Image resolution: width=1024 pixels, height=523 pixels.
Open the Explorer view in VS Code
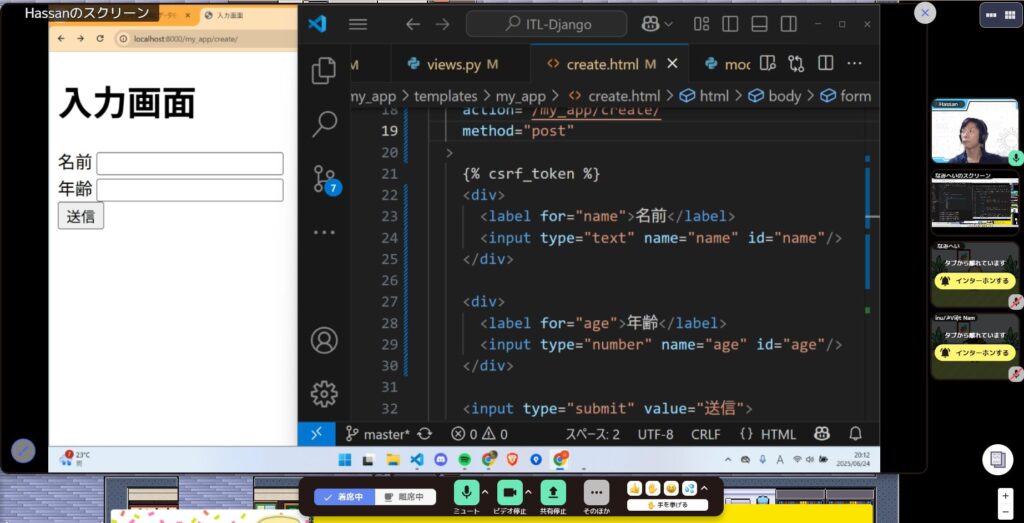point(324,71)
